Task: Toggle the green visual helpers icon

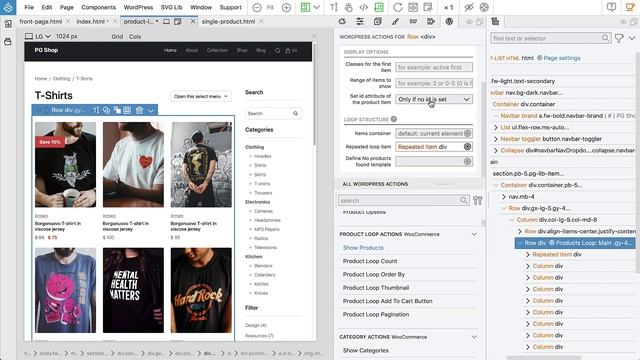Action: (379, 7)
